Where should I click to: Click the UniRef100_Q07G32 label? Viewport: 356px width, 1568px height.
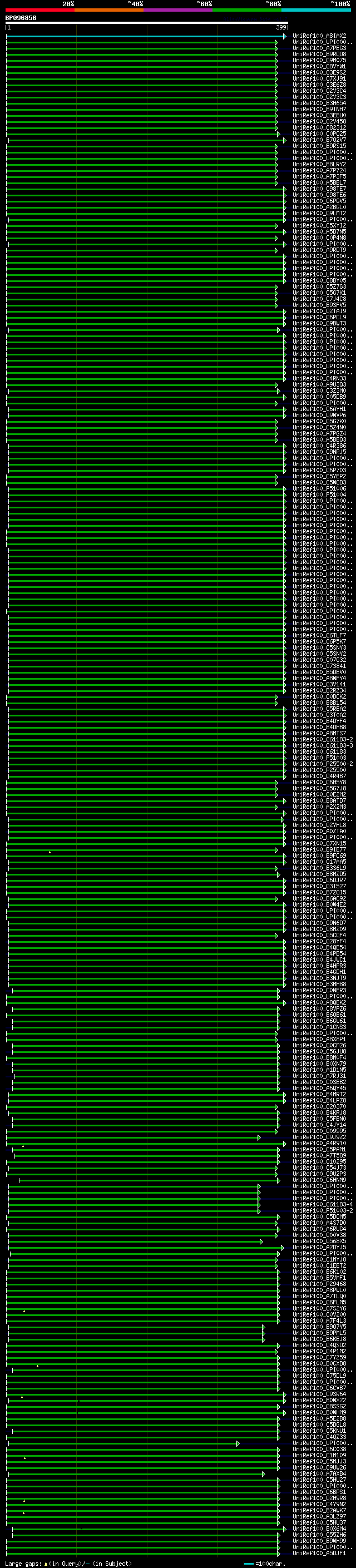point(319,660)
